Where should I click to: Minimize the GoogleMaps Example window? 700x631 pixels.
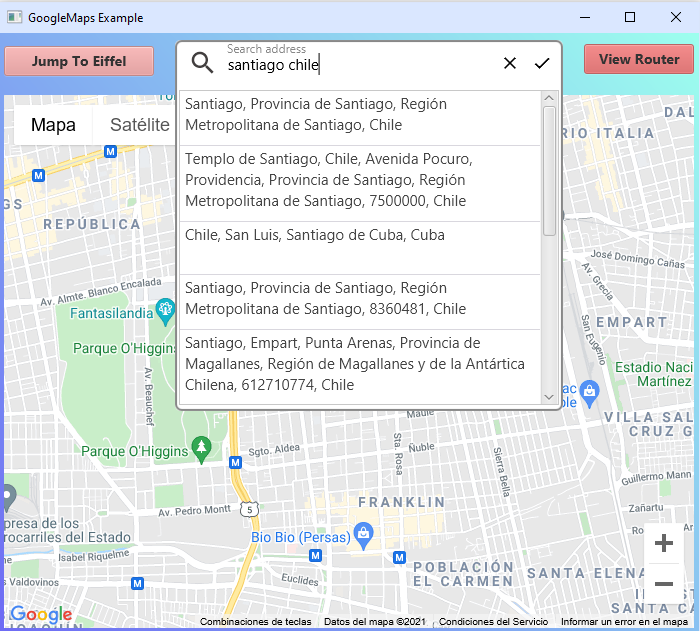(x=585, y=17)
